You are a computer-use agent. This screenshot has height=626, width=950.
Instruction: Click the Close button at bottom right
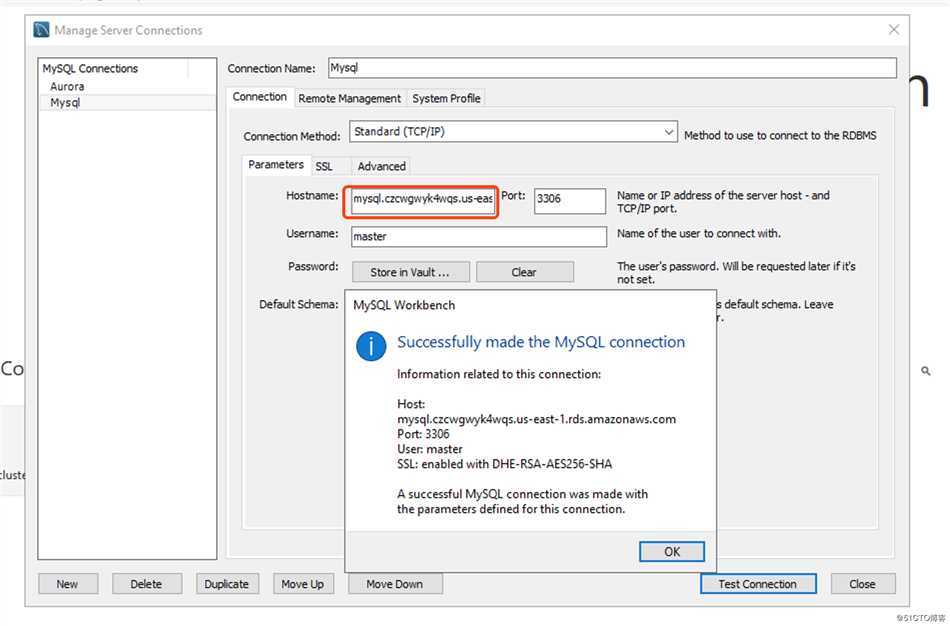862,584
